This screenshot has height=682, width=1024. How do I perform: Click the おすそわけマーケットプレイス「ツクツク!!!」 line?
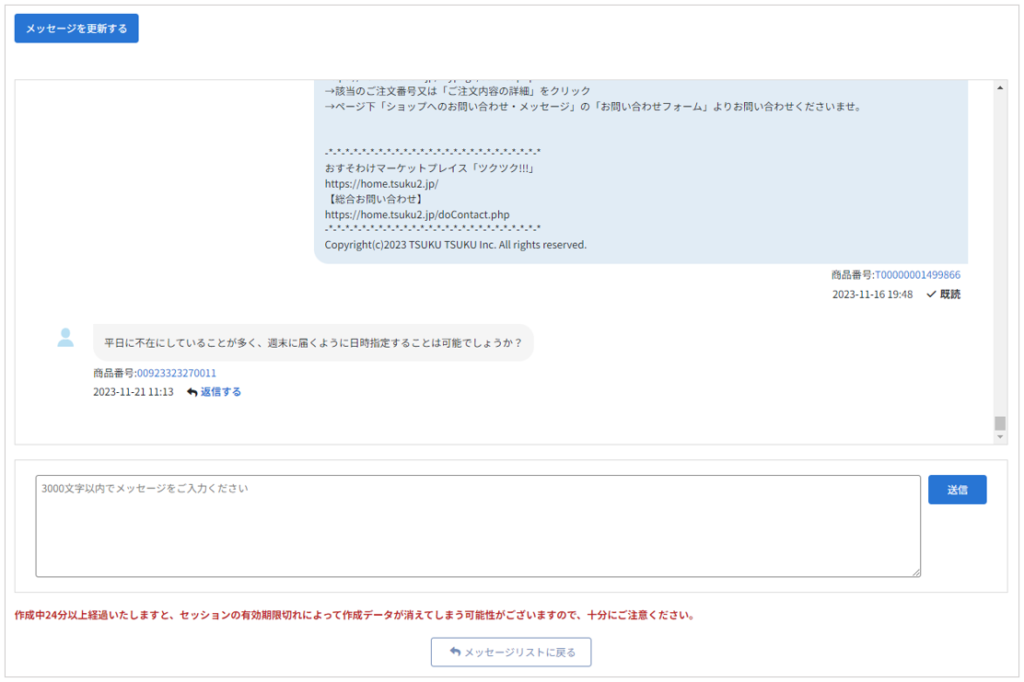point(431,168)
